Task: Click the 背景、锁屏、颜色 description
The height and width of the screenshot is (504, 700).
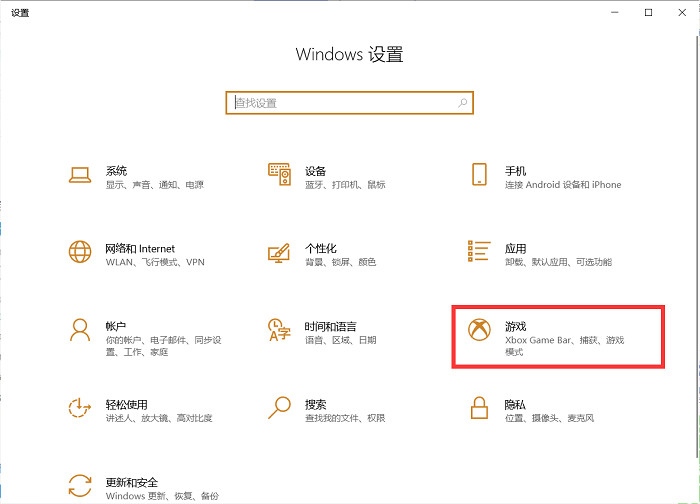Action: click(341, 262)
